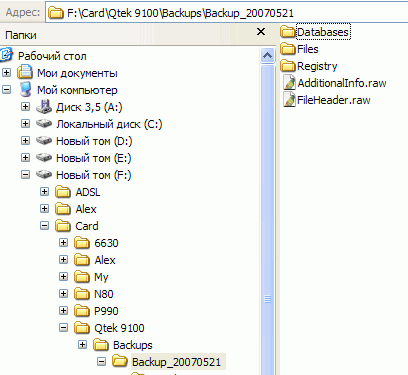The height and width of the screenshot is (375, 408).
Task: Expand Мои документы tree node
Action: 7,73
